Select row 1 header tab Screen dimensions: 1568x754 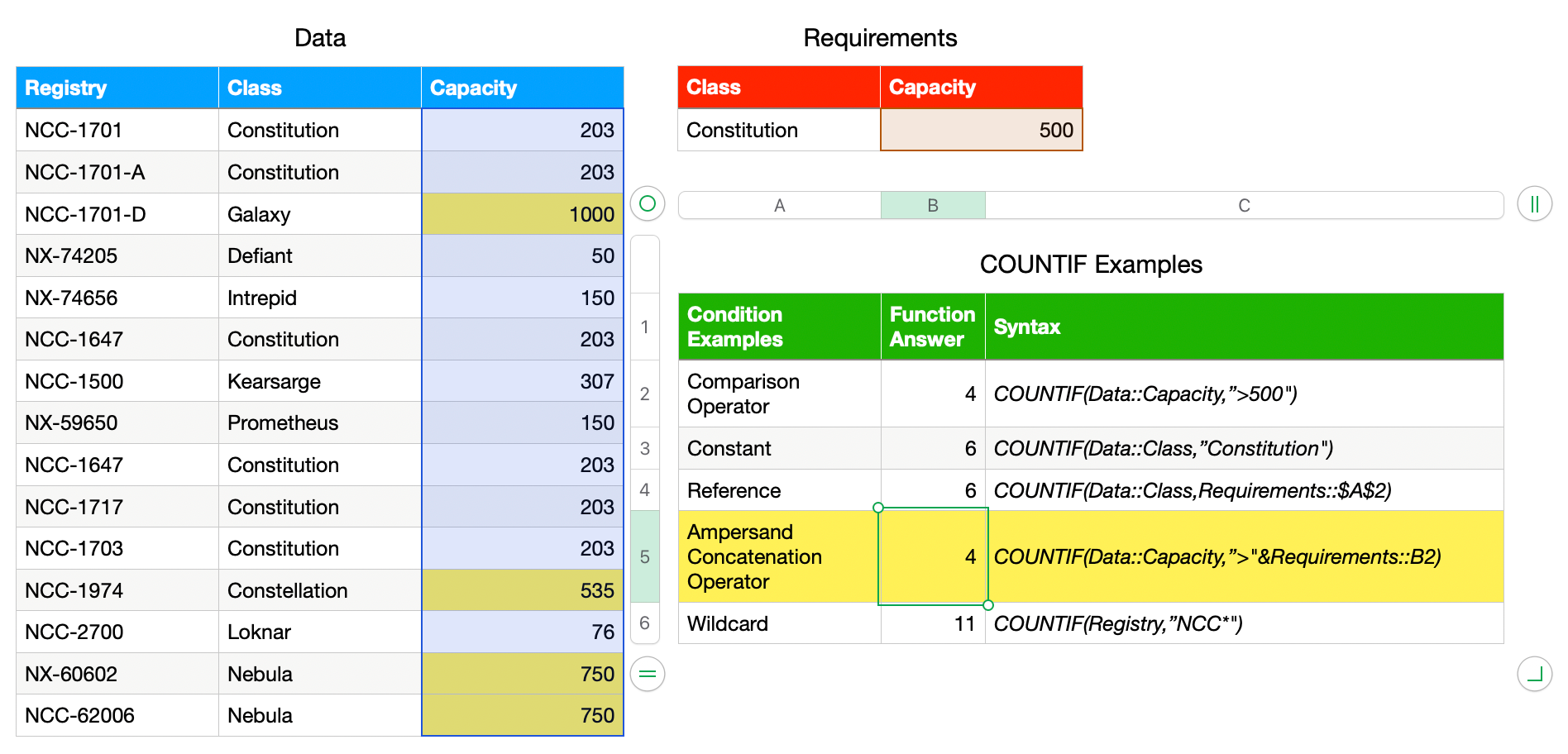pos(645,327)
